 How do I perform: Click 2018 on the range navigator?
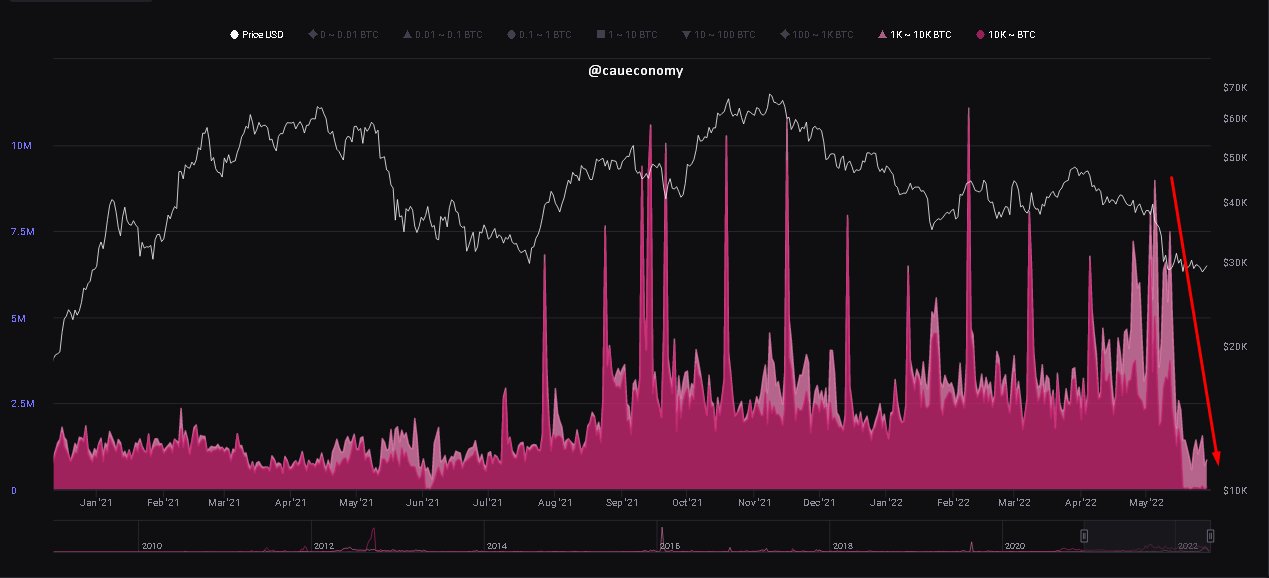click(843, 546)
